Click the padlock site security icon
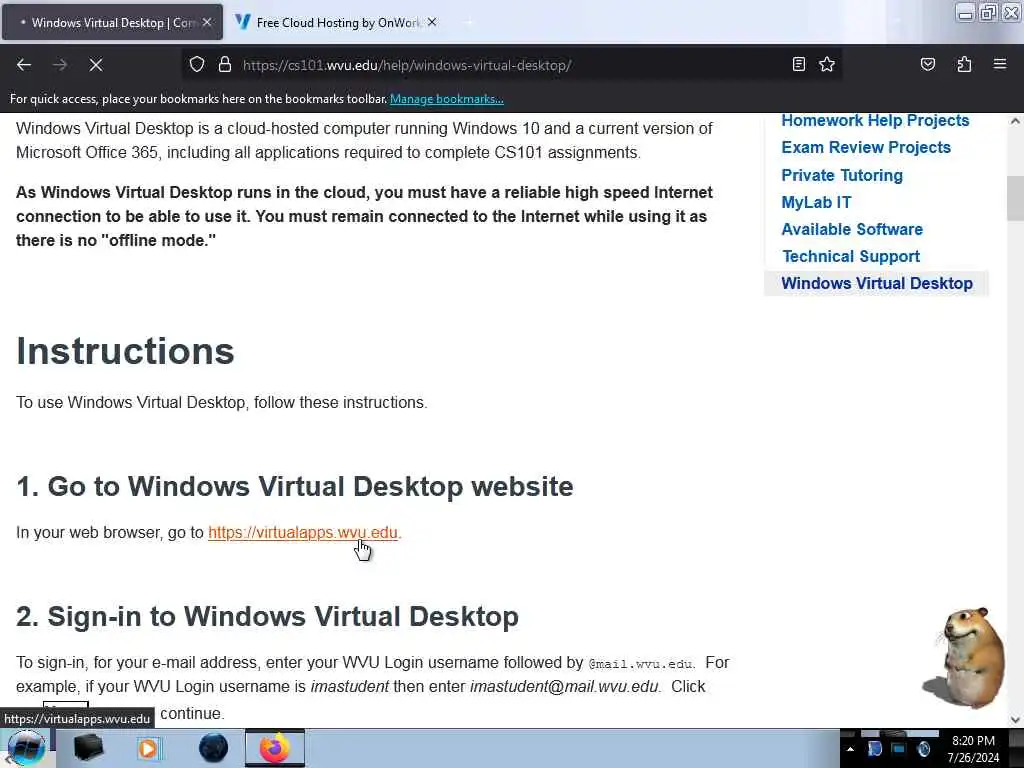This screenshot has height=768, width=1024. (x=225, y=65)
